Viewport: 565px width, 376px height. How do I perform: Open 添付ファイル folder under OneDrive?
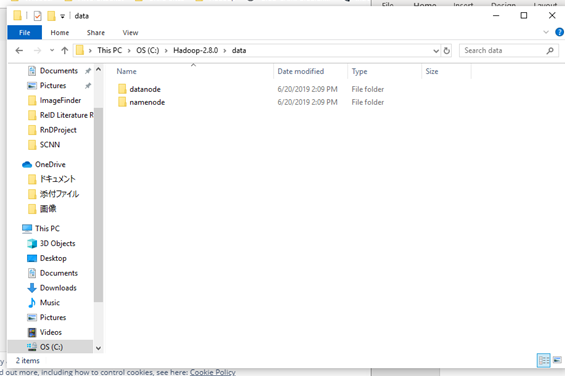pos(59,194)
